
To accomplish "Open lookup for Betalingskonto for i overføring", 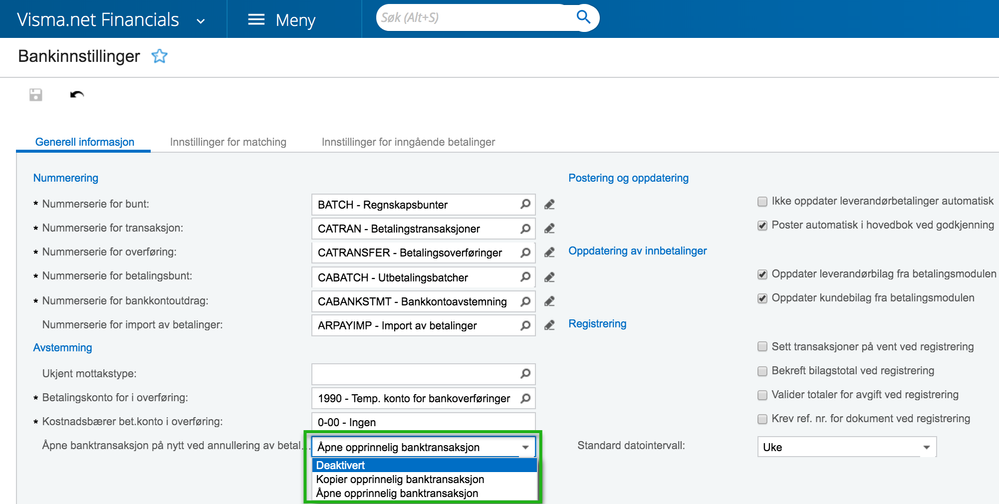I will pyautogui.click(x=526, y=398).
